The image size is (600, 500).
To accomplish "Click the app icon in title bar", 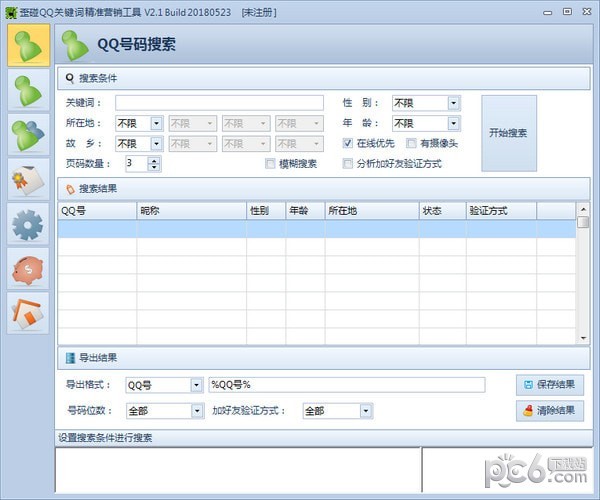I will (11, 12).
